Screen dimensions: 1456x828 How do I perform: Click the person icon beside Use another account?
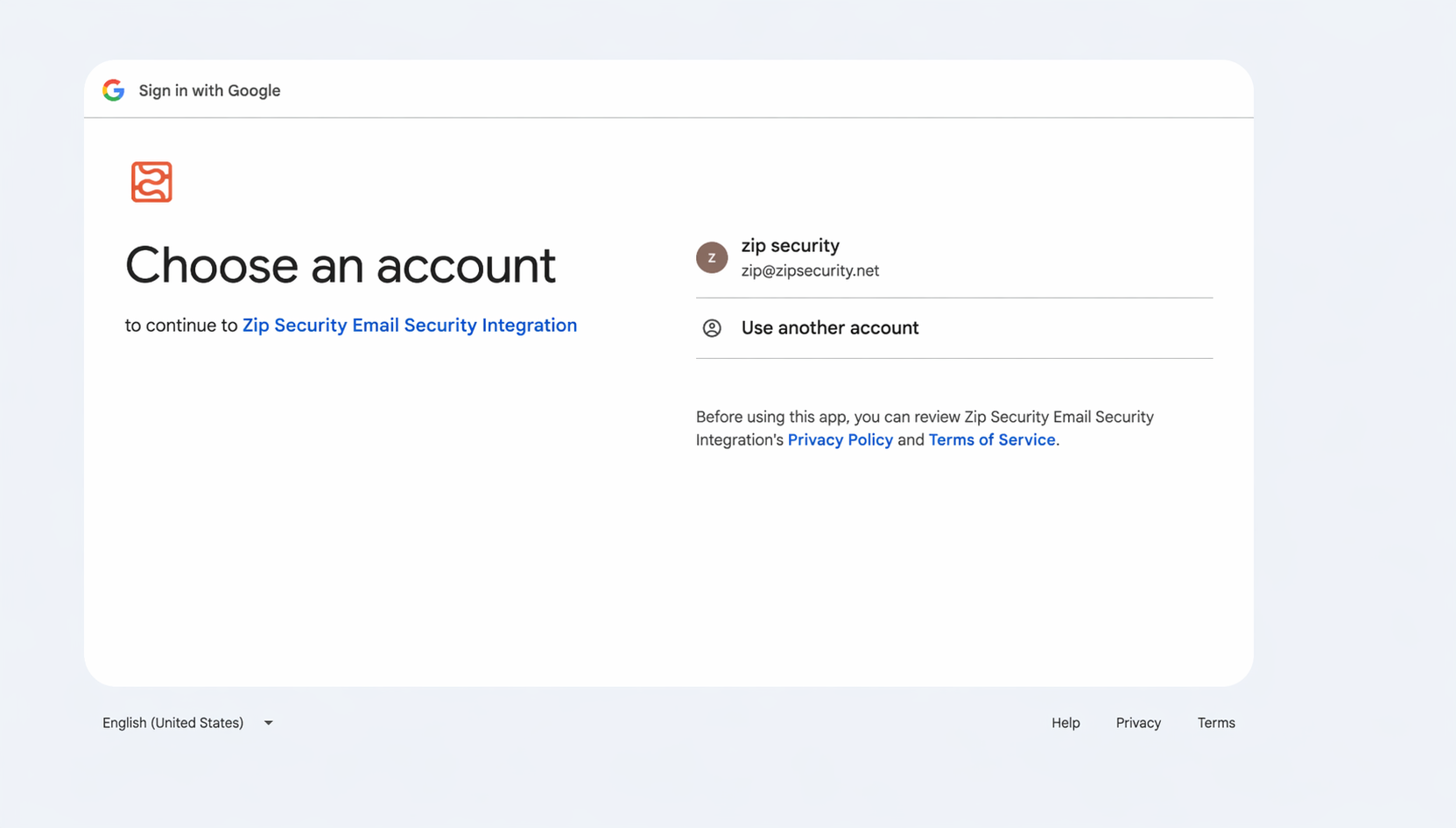[712, 328]
